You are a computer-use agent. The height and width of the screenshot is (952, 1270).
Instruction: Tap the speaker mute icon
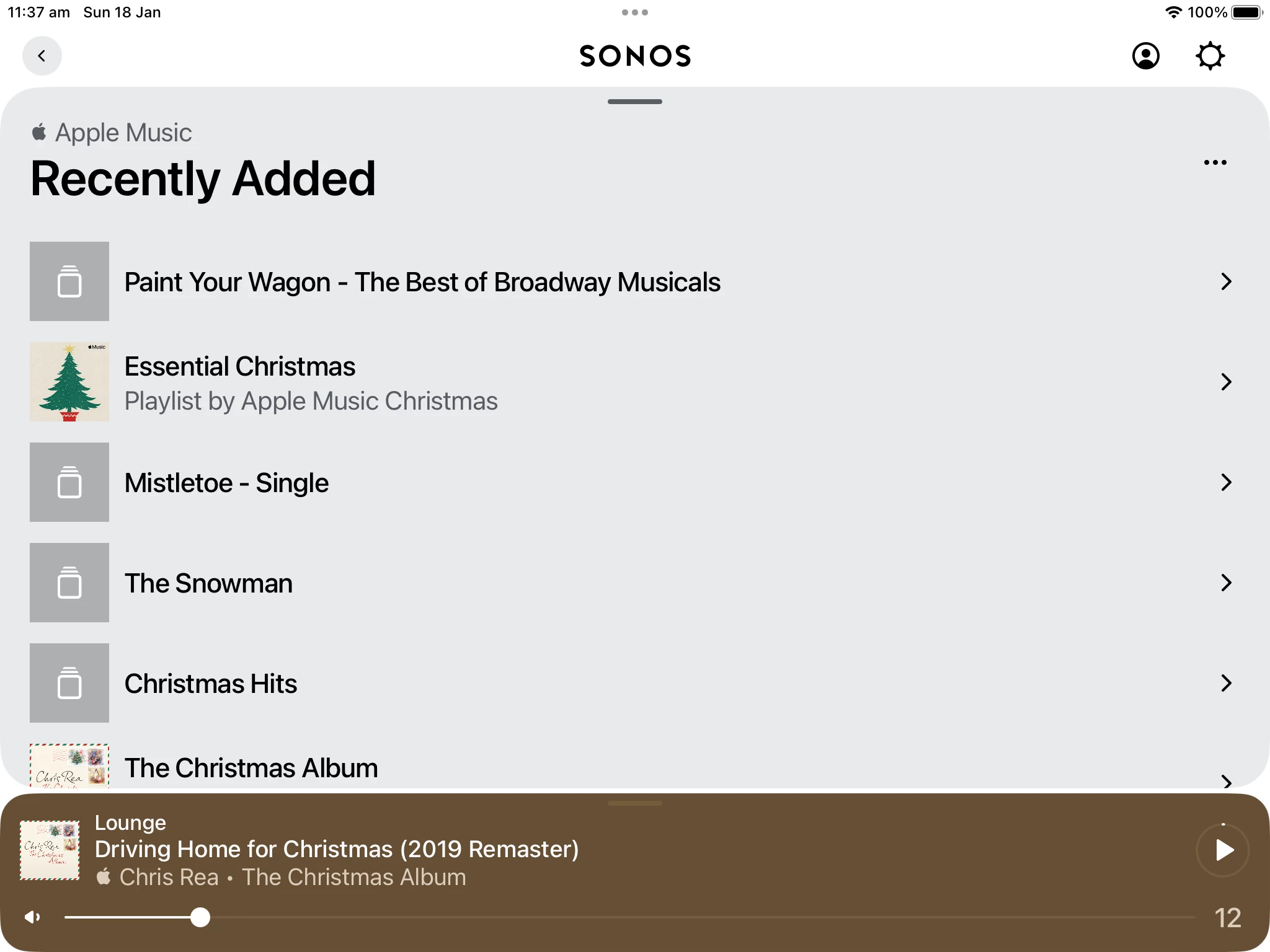pyautogui.click(x=32, y=917)
